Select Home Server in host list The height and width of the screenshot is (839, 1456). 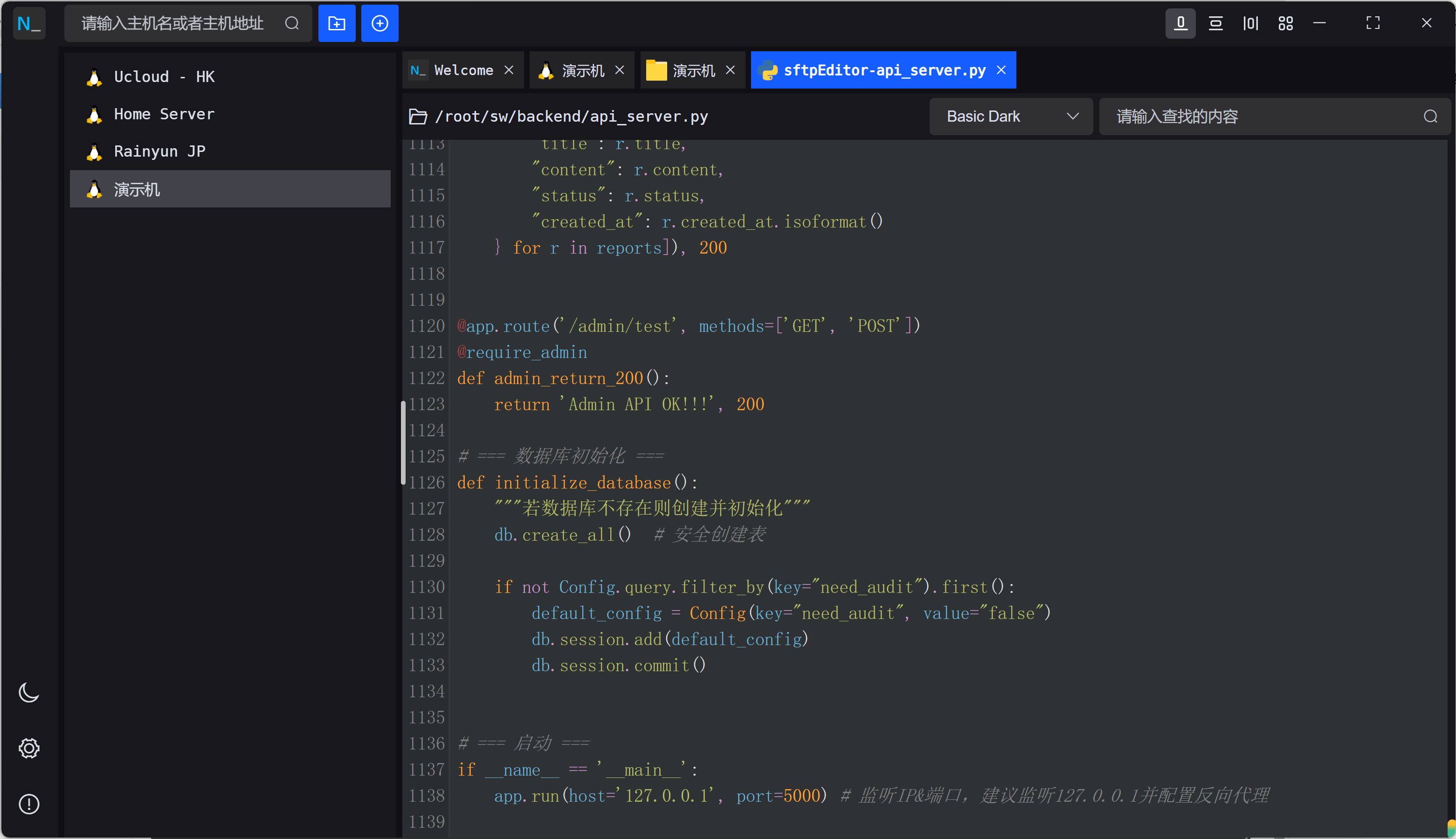click(x=164, y=114)
